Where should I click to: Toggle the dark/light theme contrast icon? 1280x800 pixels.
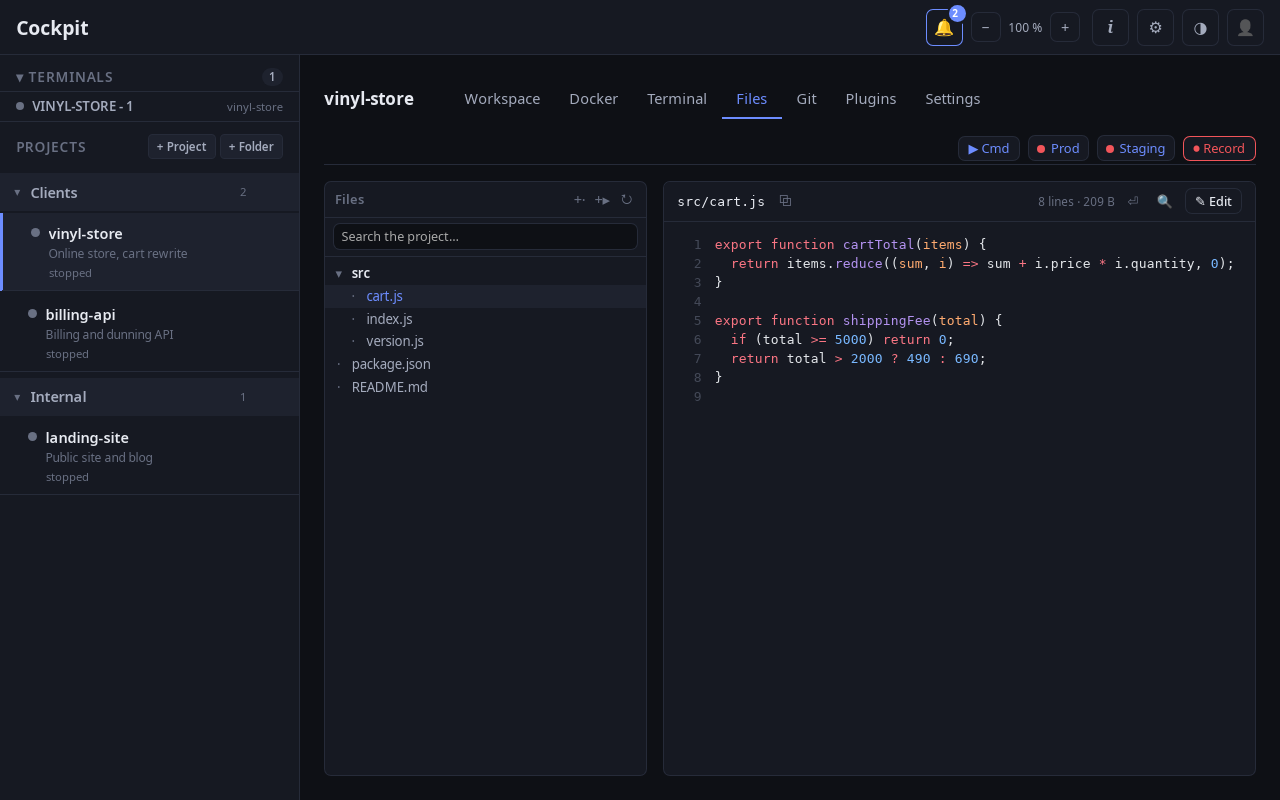pyautogui.click(x=1200, y=28)
